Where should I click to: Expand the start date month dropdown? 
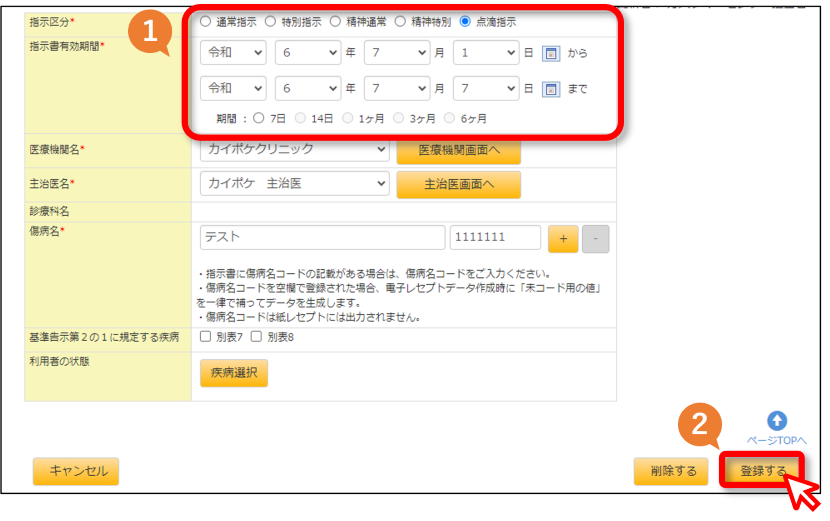396,53
